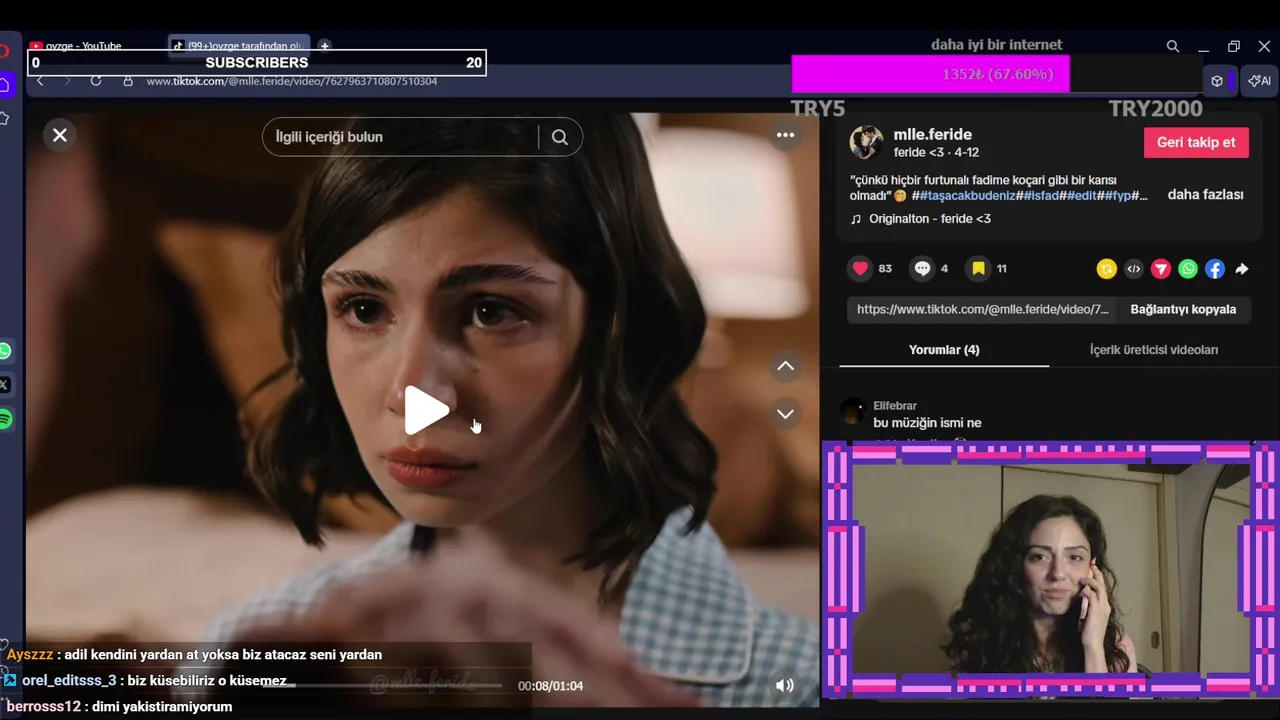The width and height of the screenshot is (1280, 720).
Task: Click 'Geri takip et' follow back button
Action: tap(1196, 142)
